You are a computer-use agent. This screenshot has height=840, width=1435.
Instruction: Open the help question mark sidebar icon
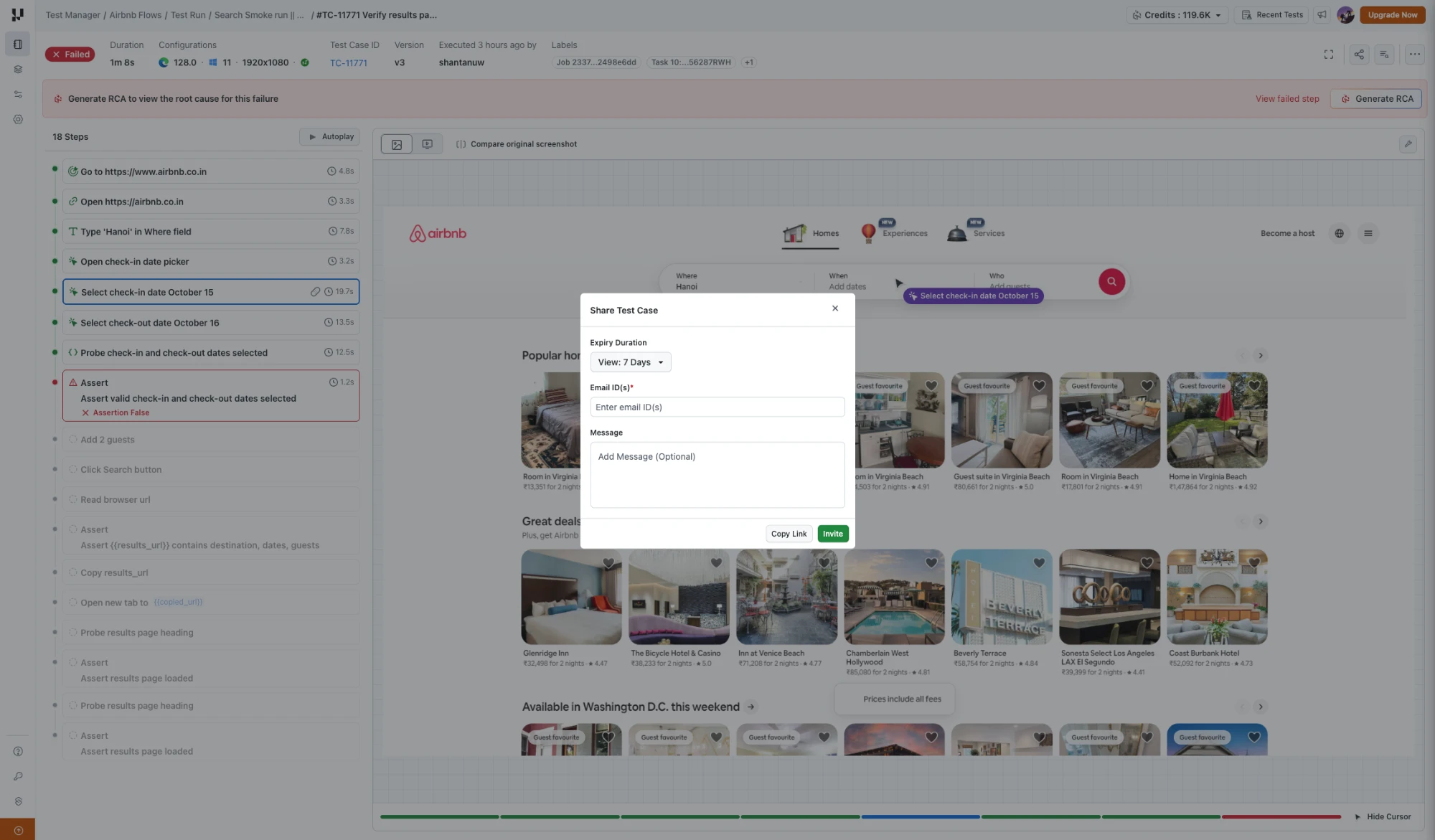(18, 752)
